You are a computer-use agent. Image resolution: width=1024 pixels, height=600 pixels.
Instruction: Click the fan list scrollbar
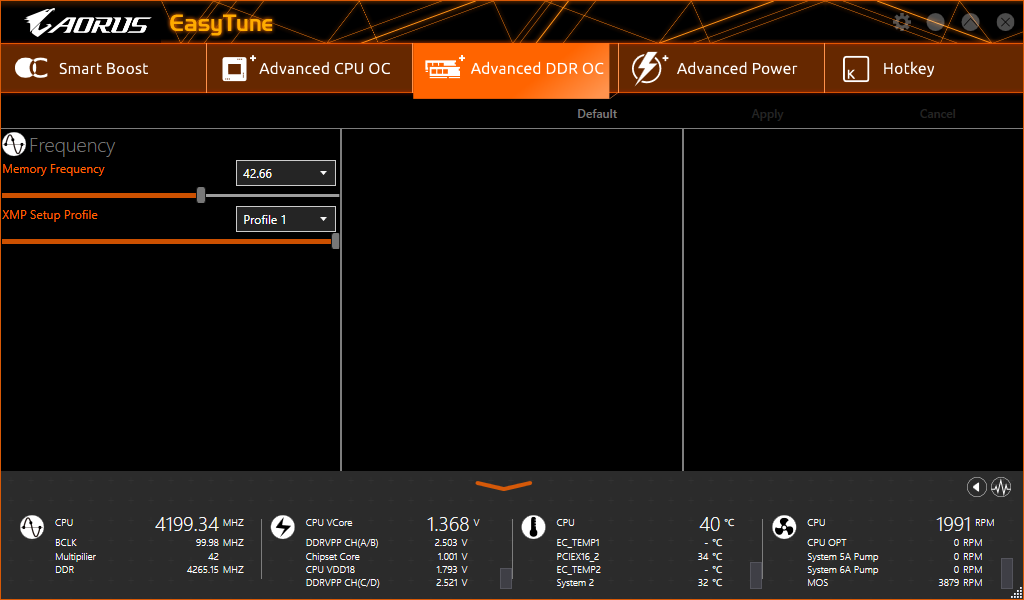tap(1007, 573)
